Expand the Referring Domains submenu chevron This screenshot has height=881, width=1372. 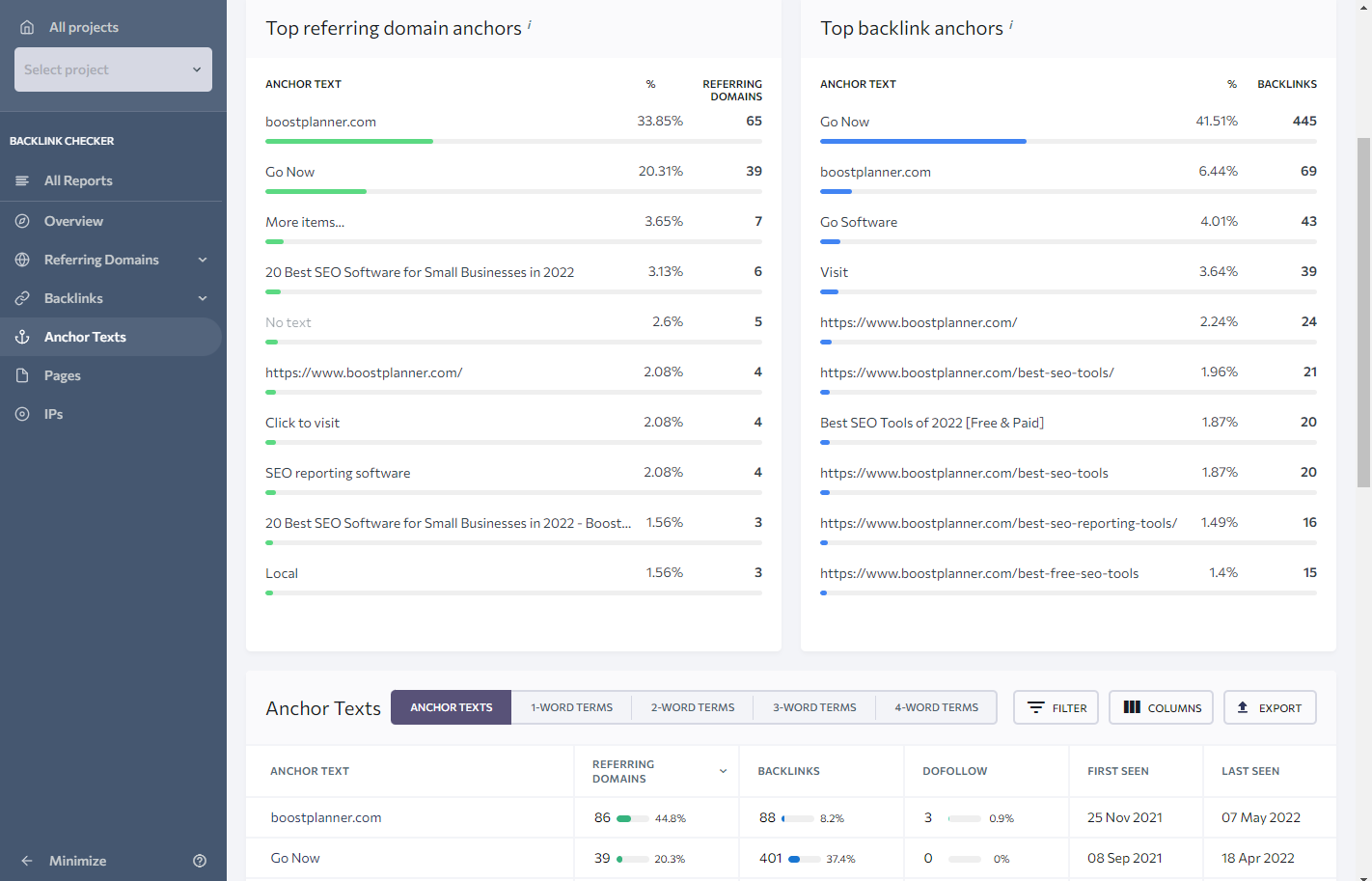pyautogui.click(x=203, y=260)
